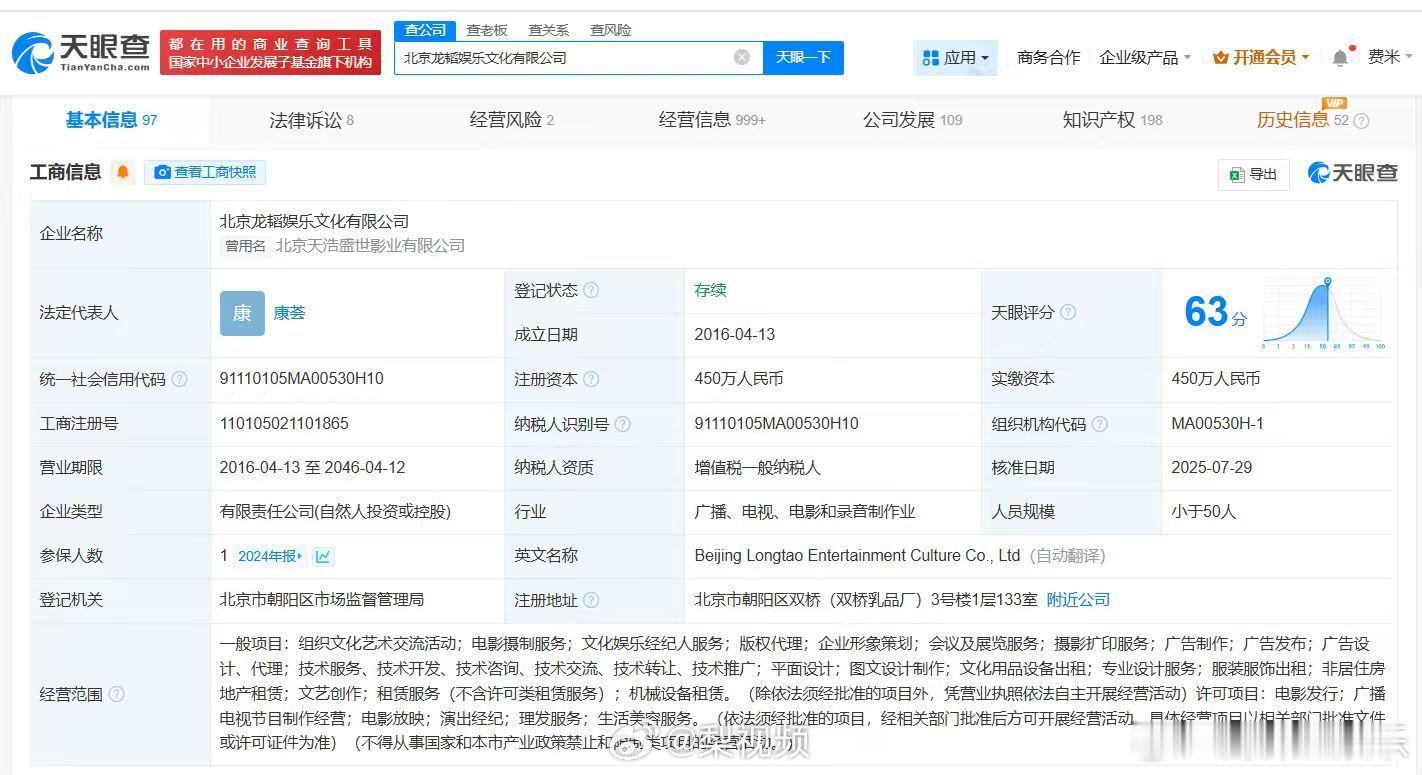Open legal representative 康荟 link

289,313
